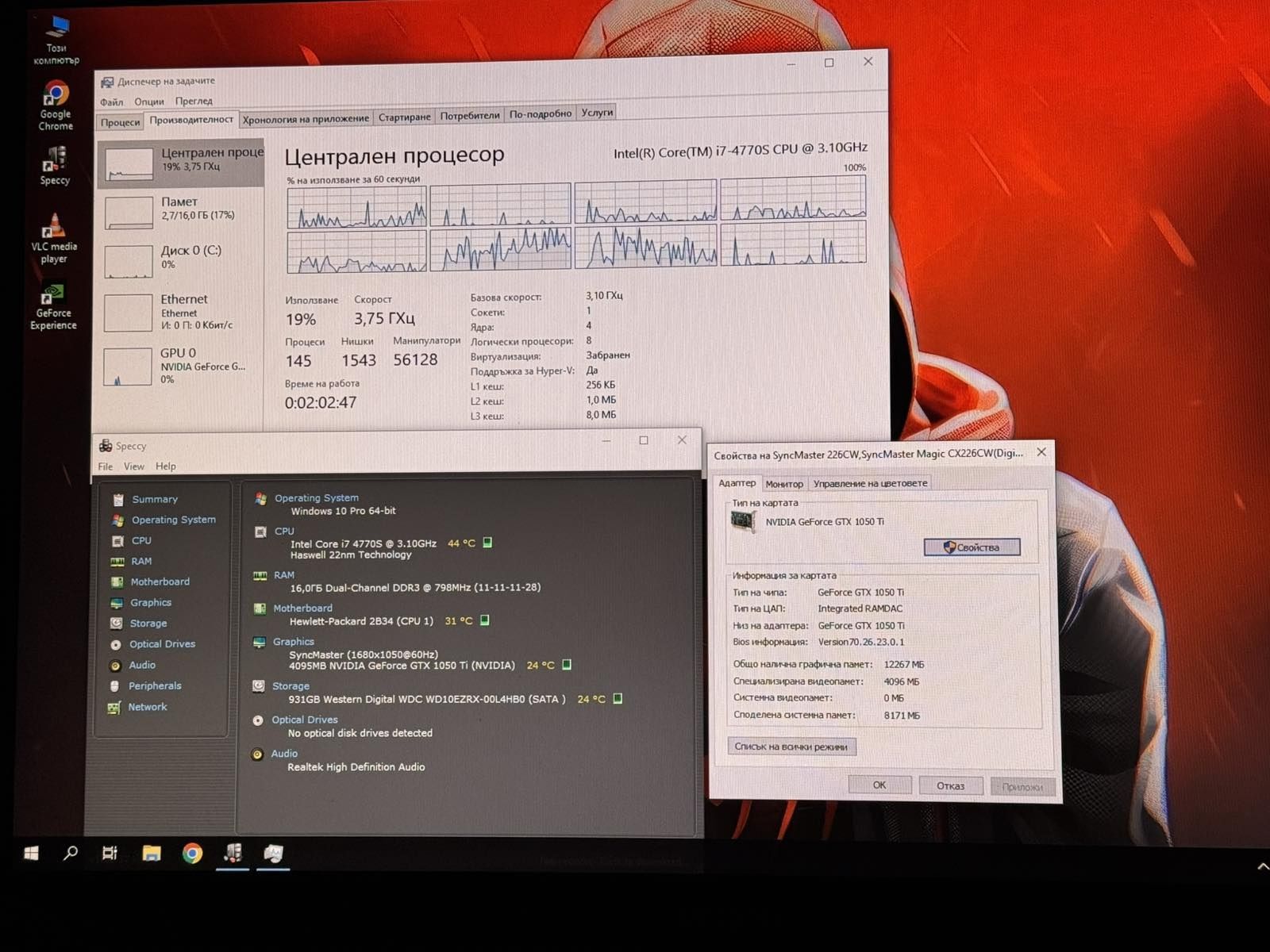Open Task Manager 'Преглед' menu
This screenshot has width=1270, height=952.
pyautogui.click(x=194, y=101)
